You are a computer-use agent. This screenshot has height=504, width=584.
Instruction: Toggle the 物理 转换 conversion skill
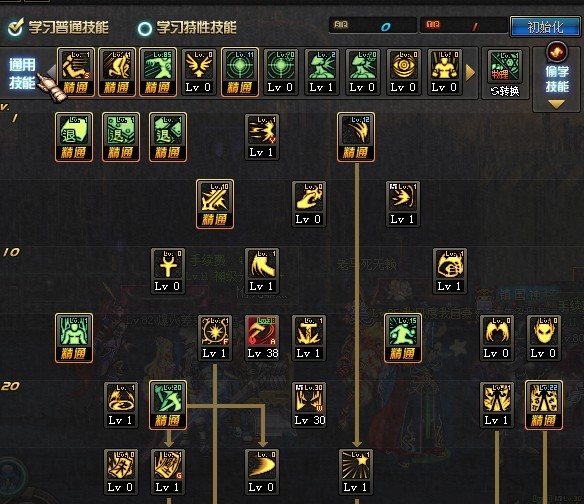pos(505,73)
